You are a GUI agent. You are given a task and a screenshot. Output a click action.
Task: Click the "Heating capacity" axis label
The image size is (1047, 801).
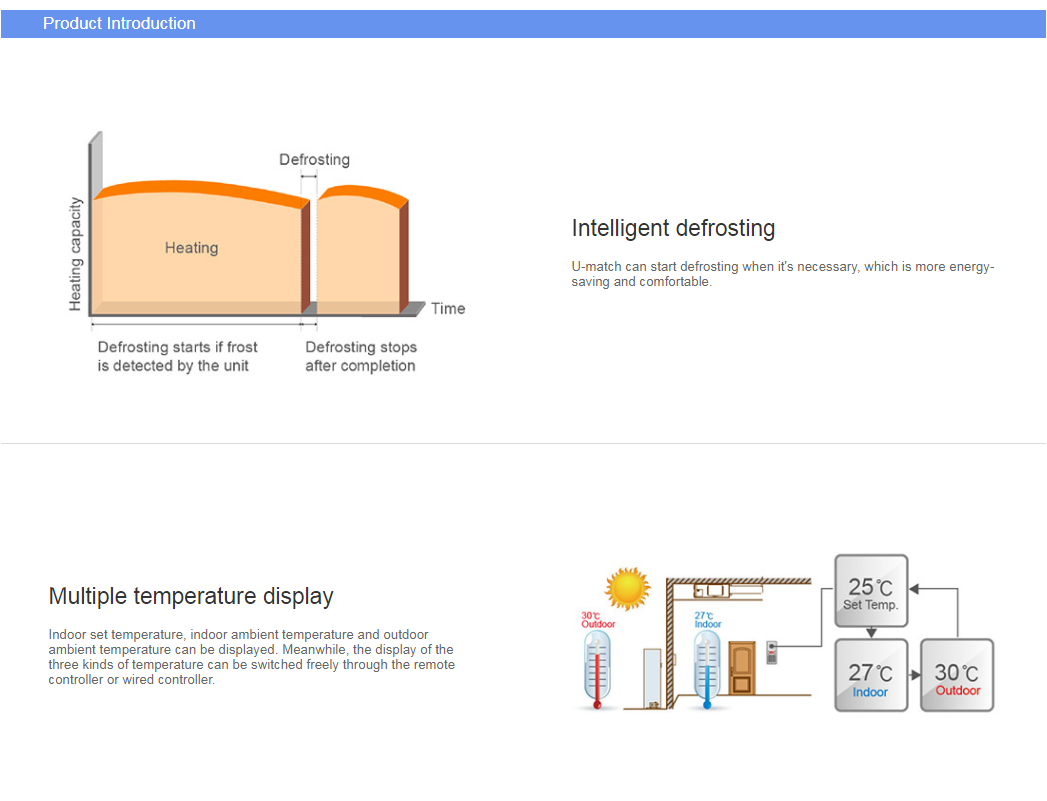pyautogui.click(x=75, y=254)
